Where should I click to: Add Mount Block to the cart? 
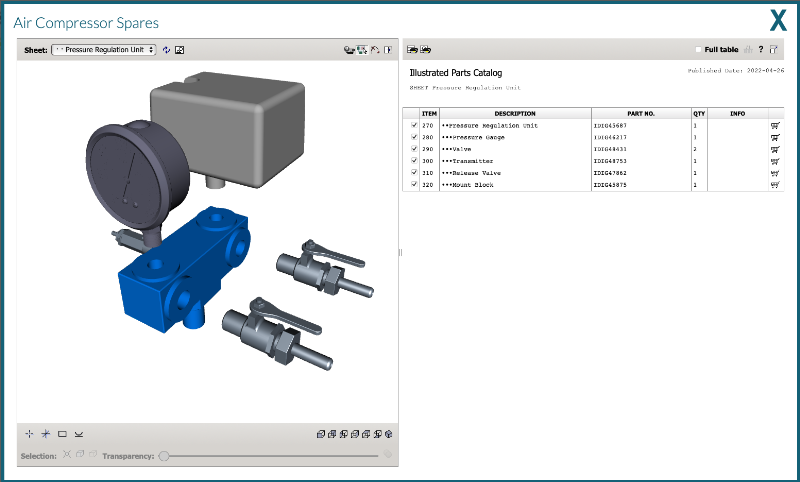pos(776,185)
